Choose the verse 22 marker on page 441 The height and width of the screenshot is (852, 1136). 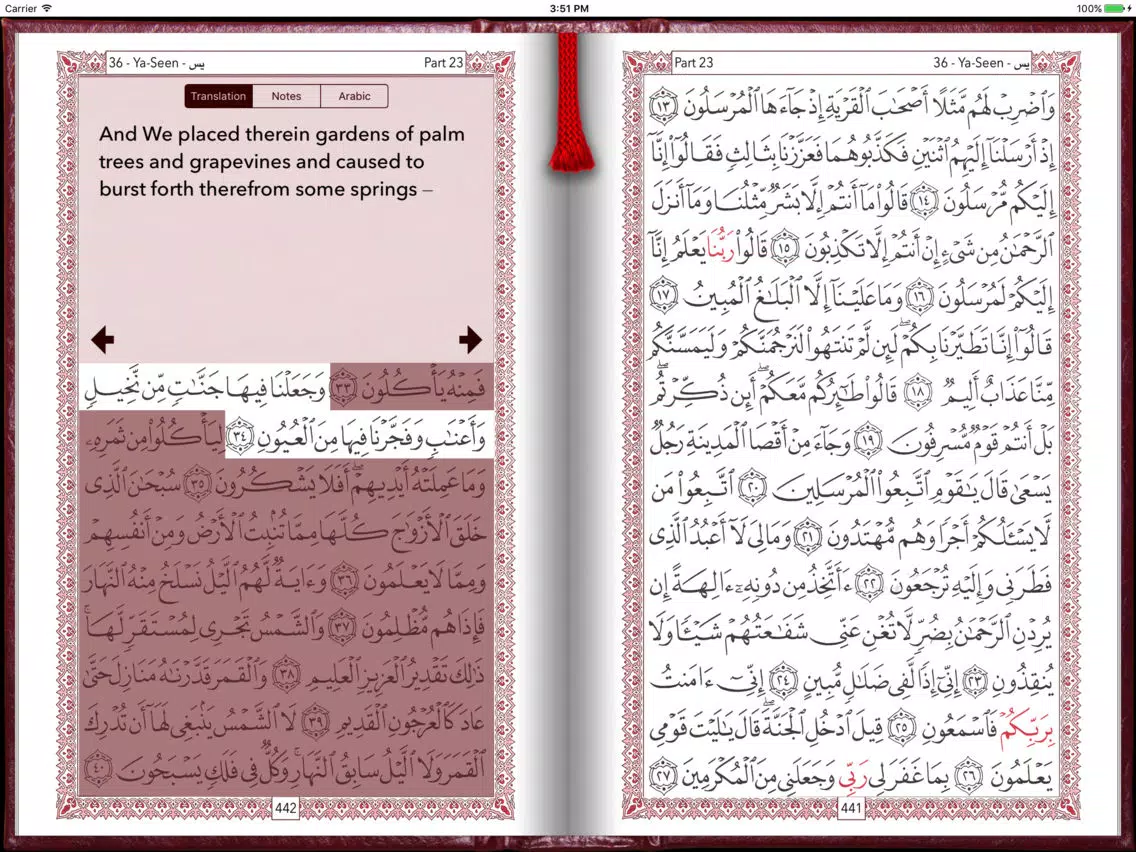click(869, 583)
